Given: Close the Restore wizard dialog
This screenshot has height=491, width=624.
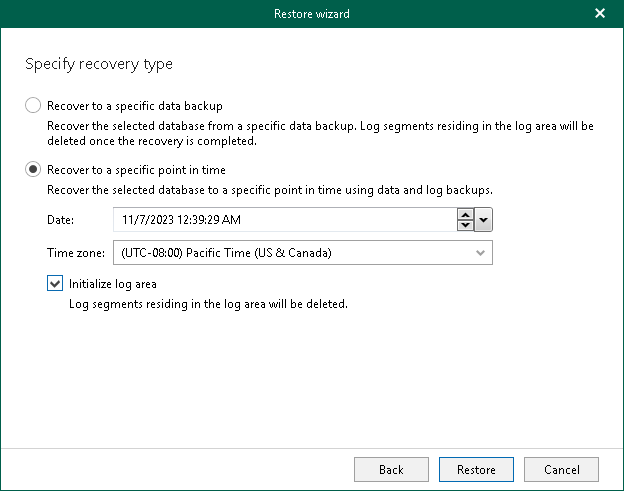Looking at the screenshot, I should 600,14.
